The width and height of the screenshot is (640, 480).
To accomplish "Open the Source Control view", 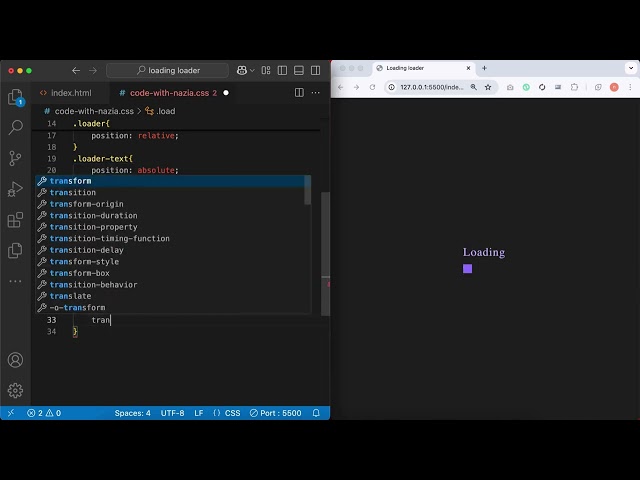I will [x=16, y=158].
